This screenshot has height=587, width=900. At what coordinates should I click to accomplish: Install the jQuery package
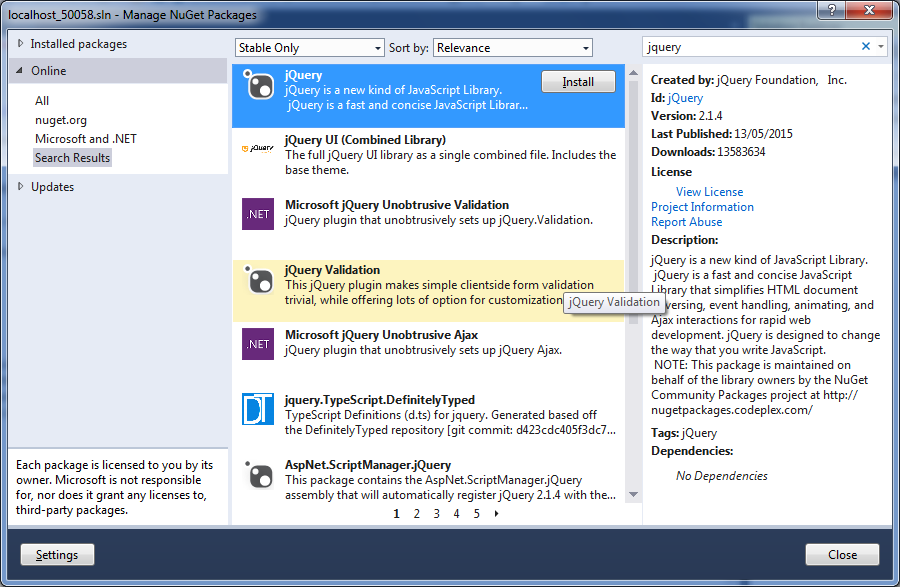pyautogui.click(x=578, y=82)
